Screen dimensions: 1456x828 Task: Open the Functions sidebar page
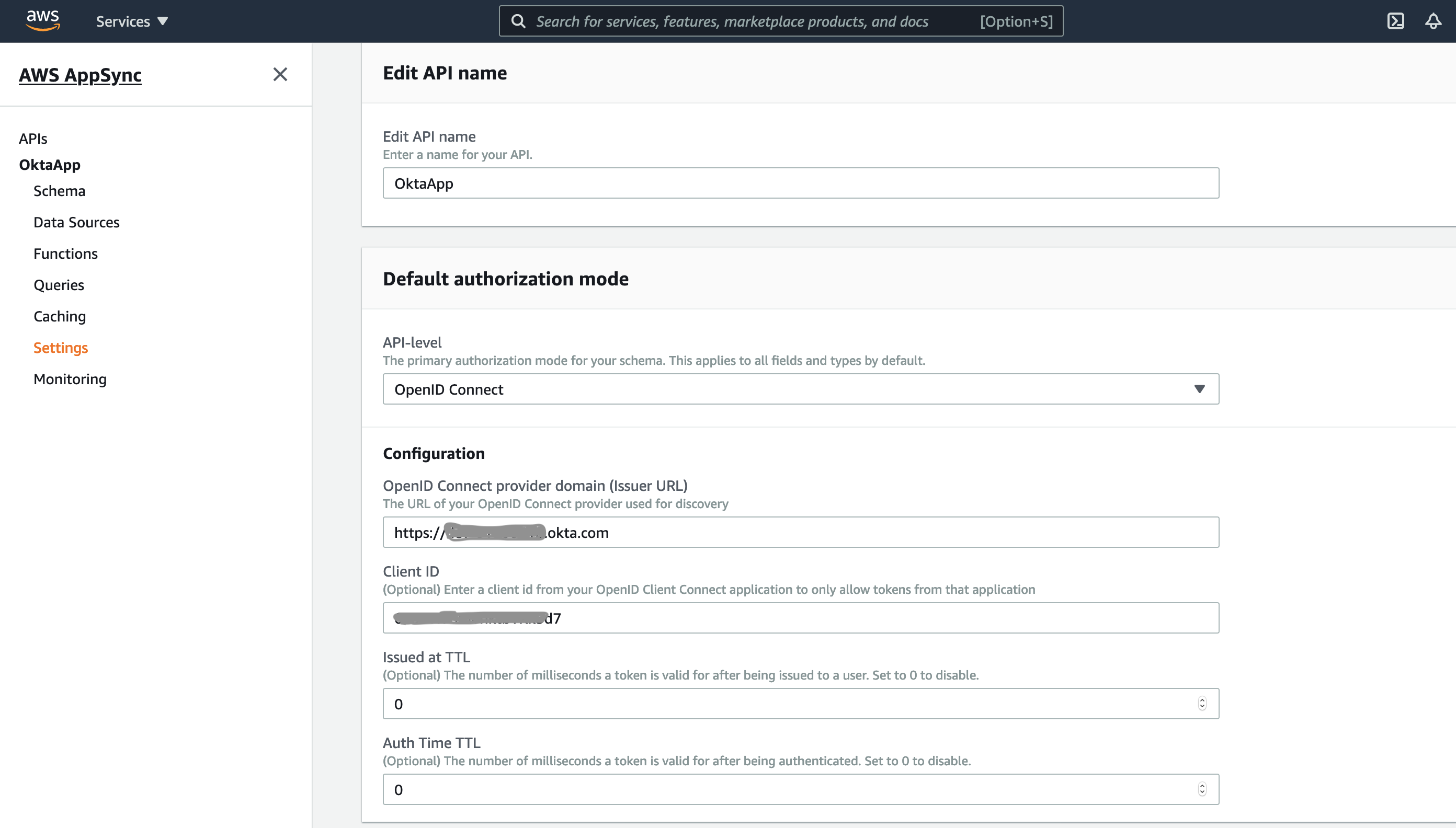tap(65, 253)
